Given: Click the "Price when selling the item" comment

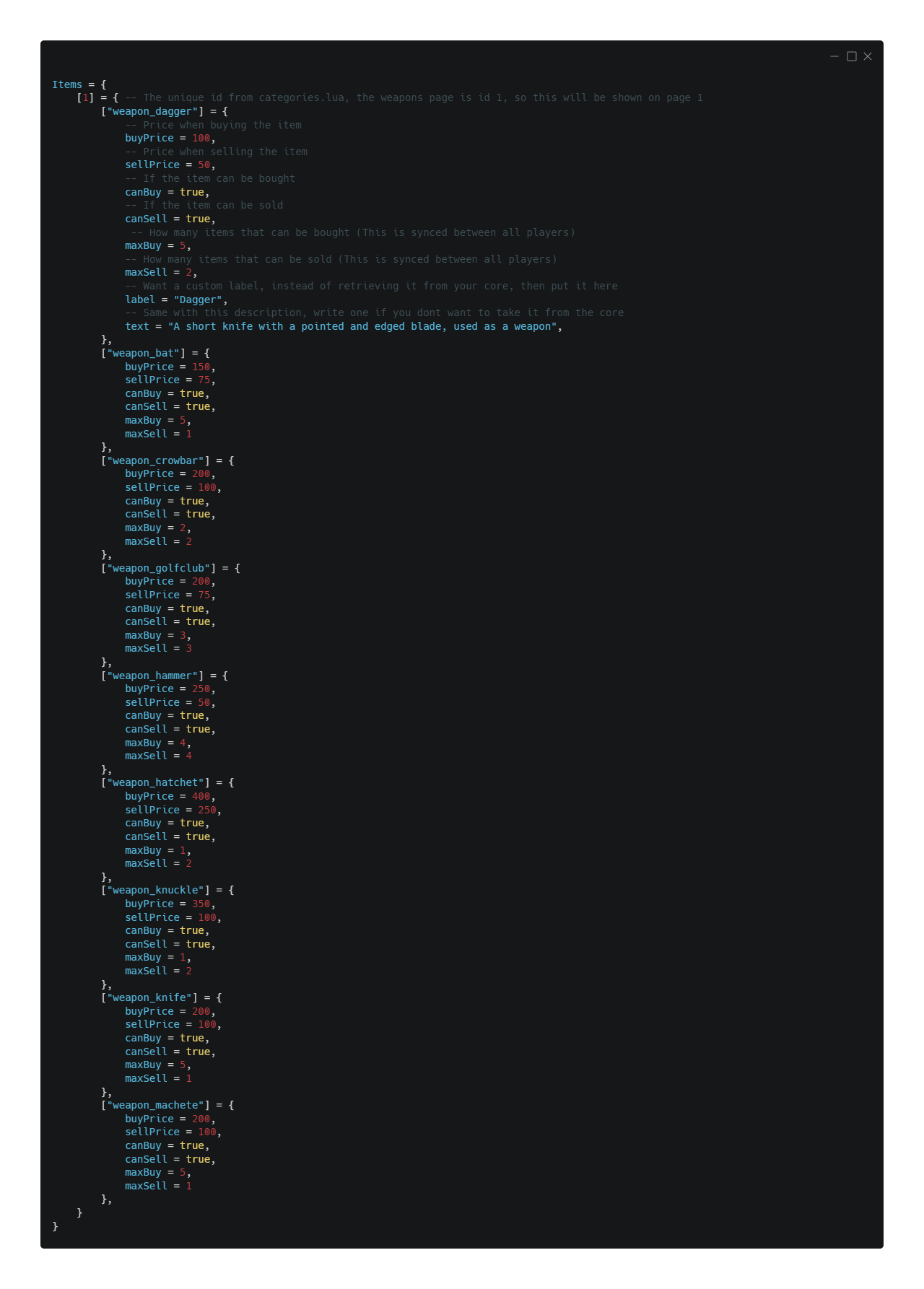Looking at the screenshot, I should coord(217,152).
